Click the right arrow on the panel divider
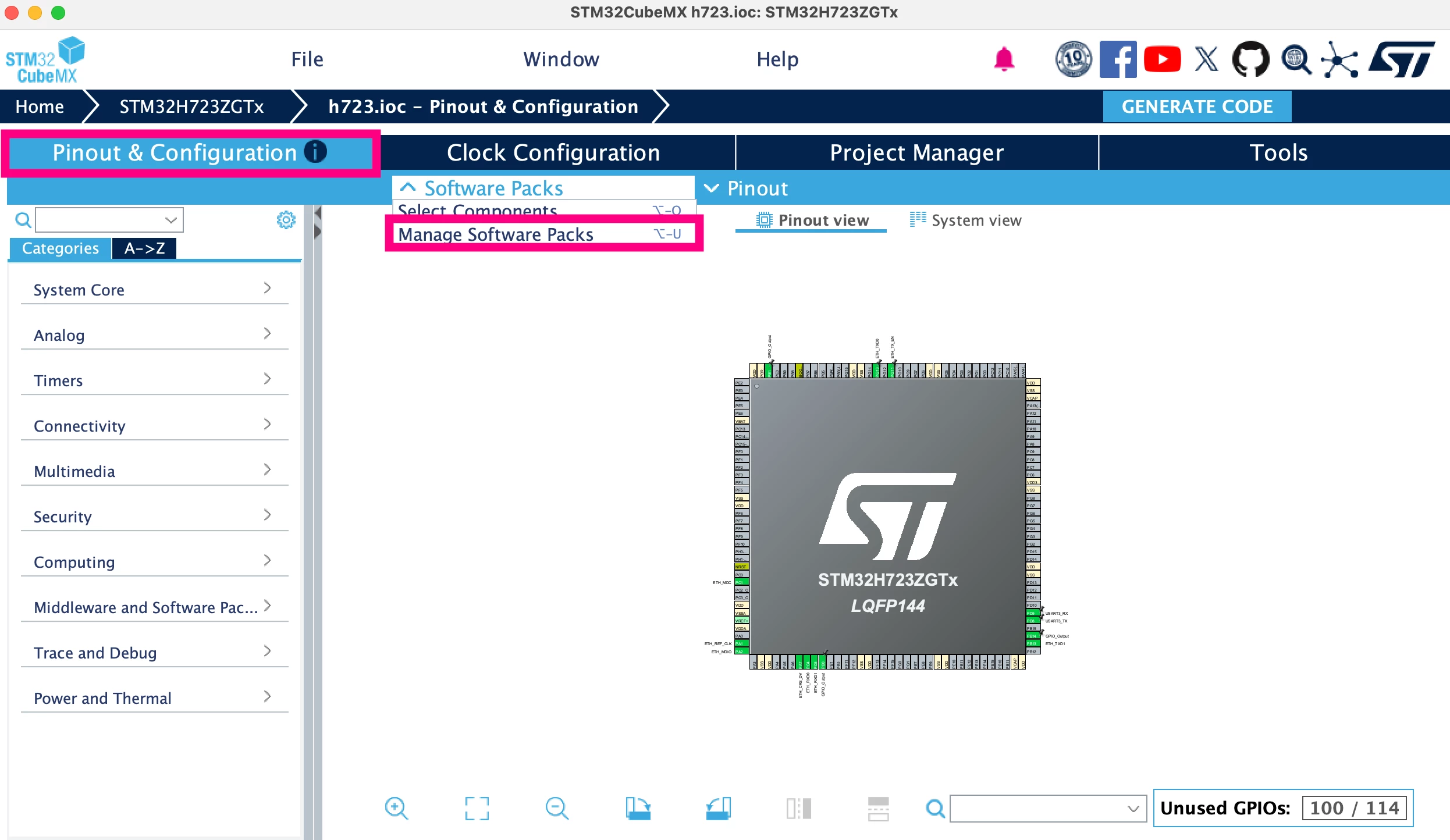This screenshot has height=840, width=1450. pyautogui.click(x=318, y=232)
